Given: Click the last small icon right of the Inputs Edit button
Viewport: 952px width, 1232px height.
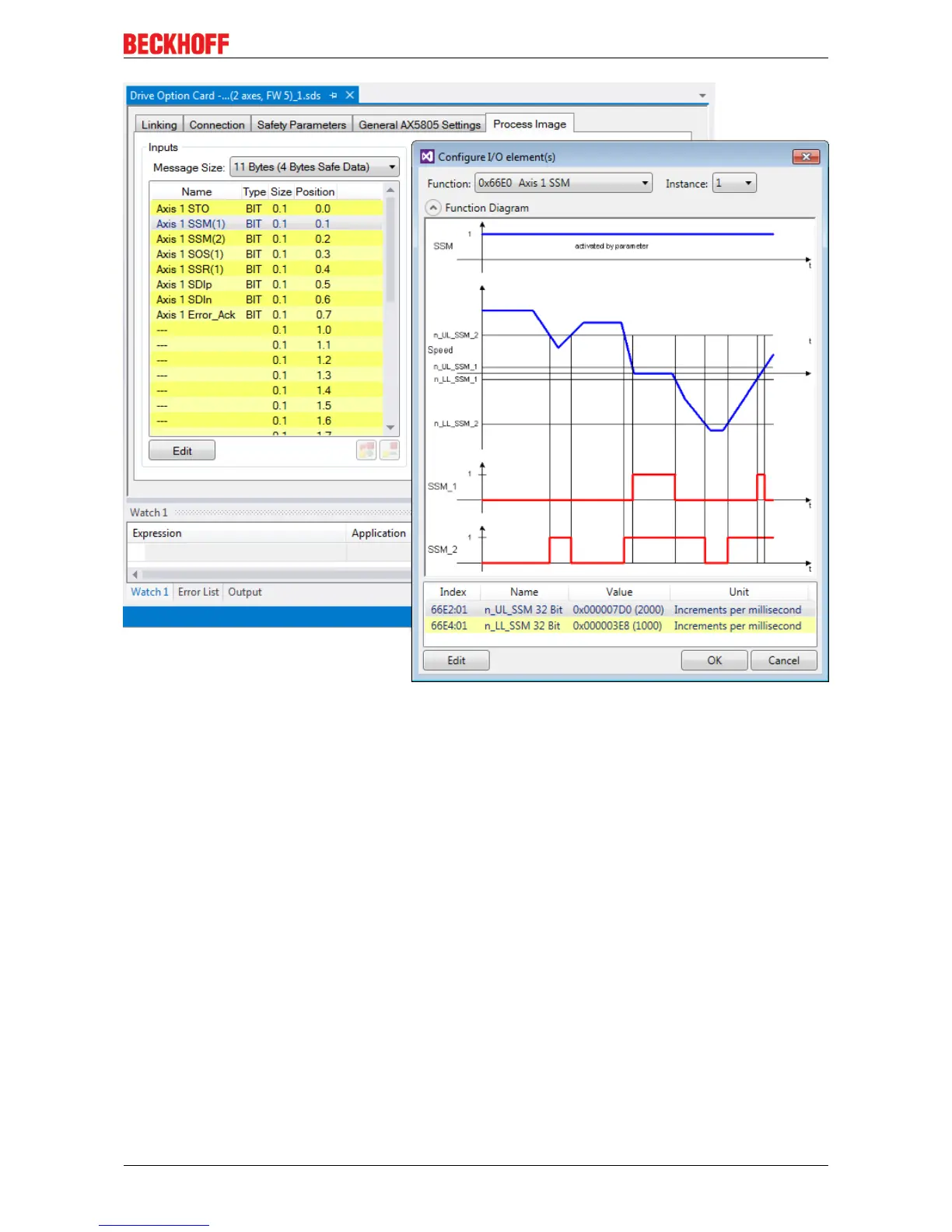Looking at the screenshot, I should click(390, 450).
